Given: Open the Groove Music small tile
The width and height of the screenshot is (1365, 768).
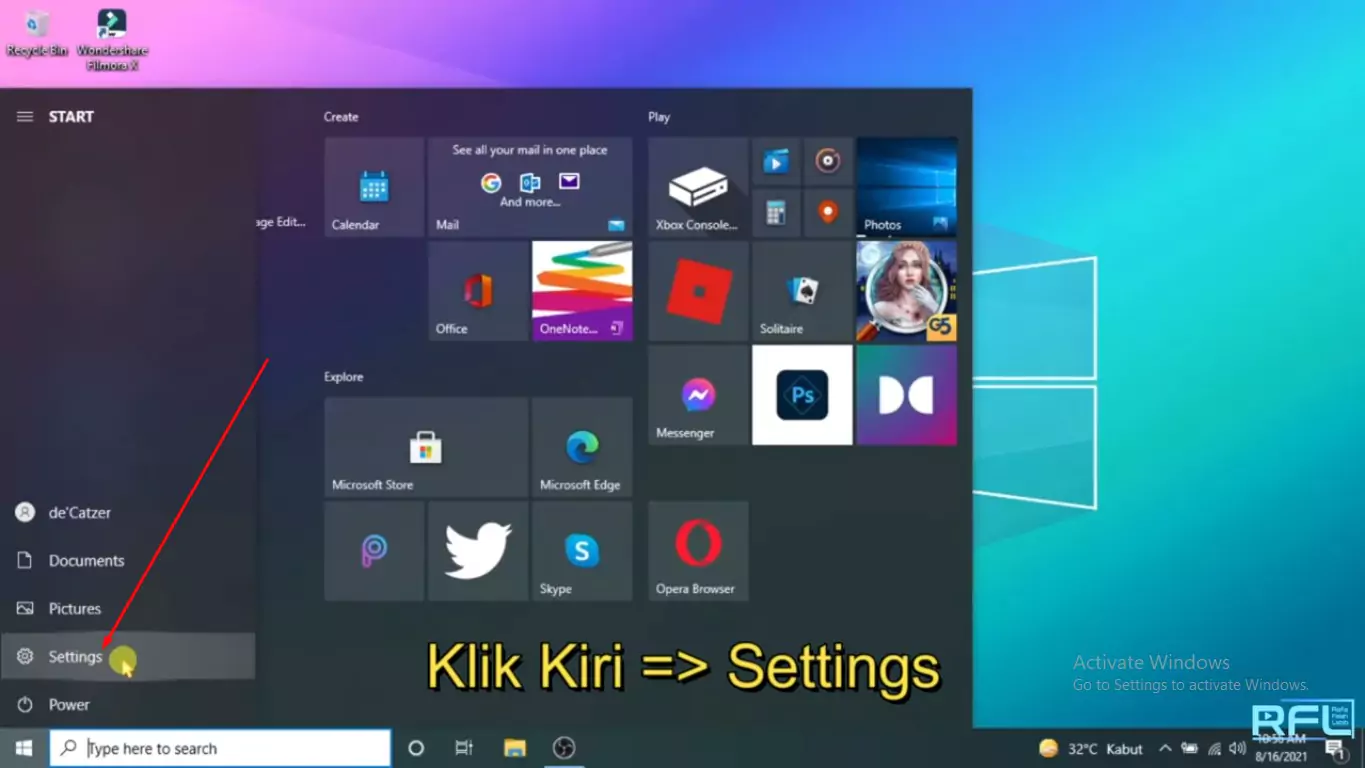Looking at the screenshot, I should pos(828,161).
